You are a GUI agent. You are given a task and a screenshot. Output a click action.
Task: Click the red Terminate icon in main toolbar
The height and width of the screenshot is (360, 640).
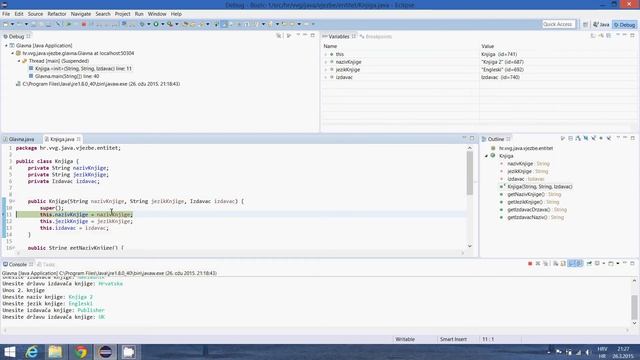click(84, 24)
